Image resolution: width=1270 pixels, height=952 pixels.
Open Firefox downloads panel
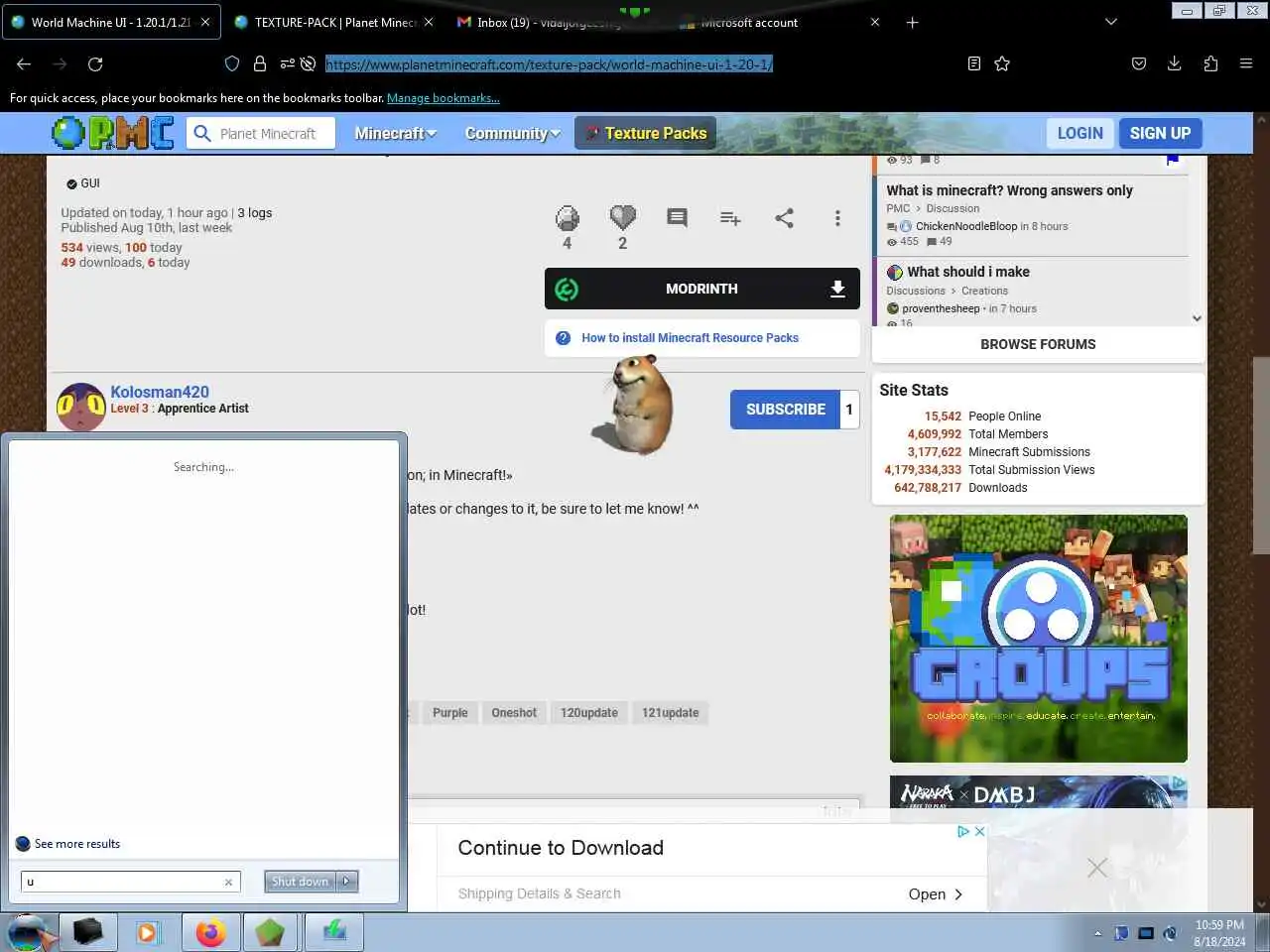tap(1175, 63)
